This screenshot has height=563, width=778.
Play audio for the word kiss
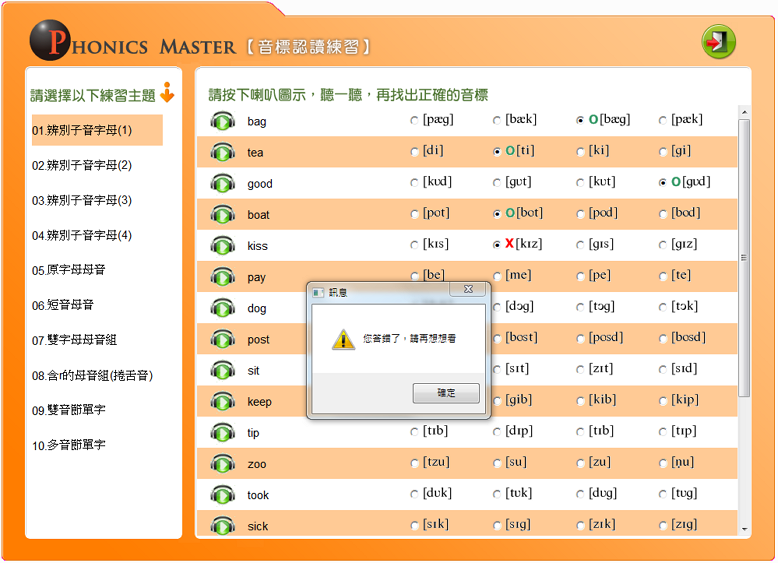tap(222, 246)
